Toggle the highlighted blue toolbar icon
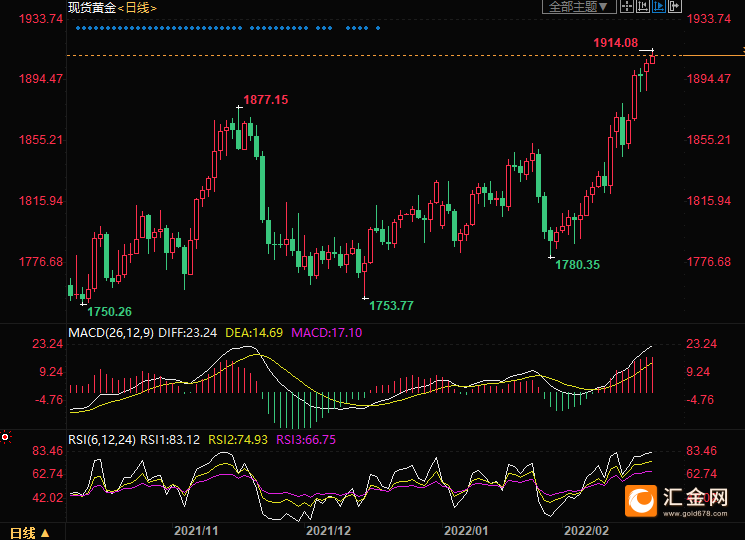Image resolution: width=745 pixels, height=540 pixels. click(x=659, y=6)
